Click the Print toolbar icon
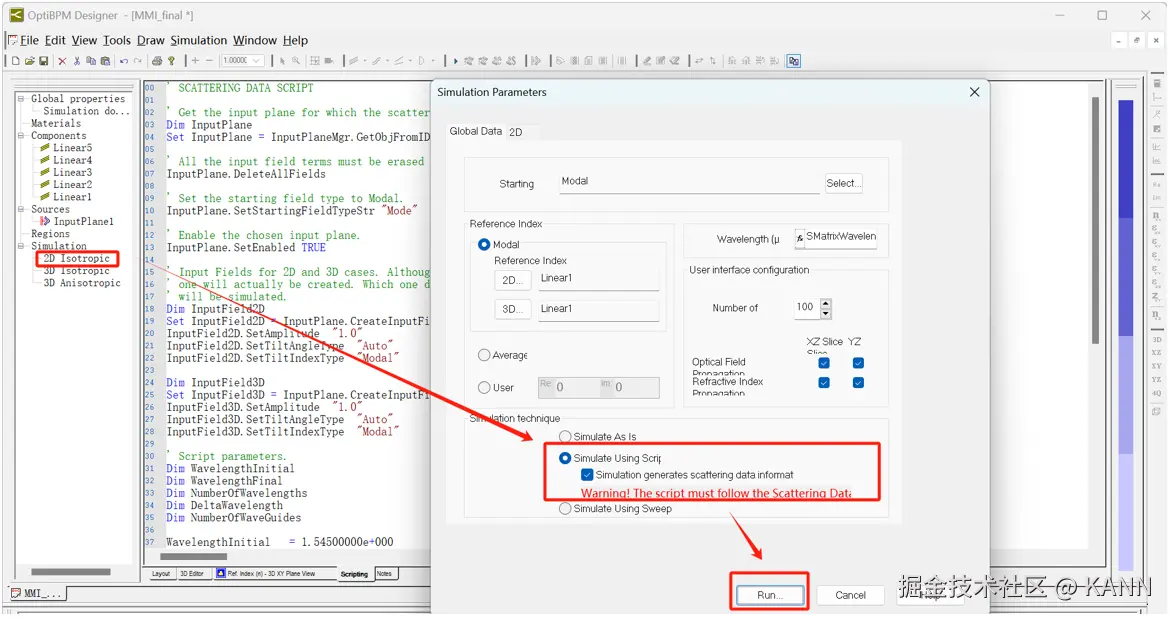Image resolution: width=1171 pixels, height=619 pixels. tap(157, 61)
